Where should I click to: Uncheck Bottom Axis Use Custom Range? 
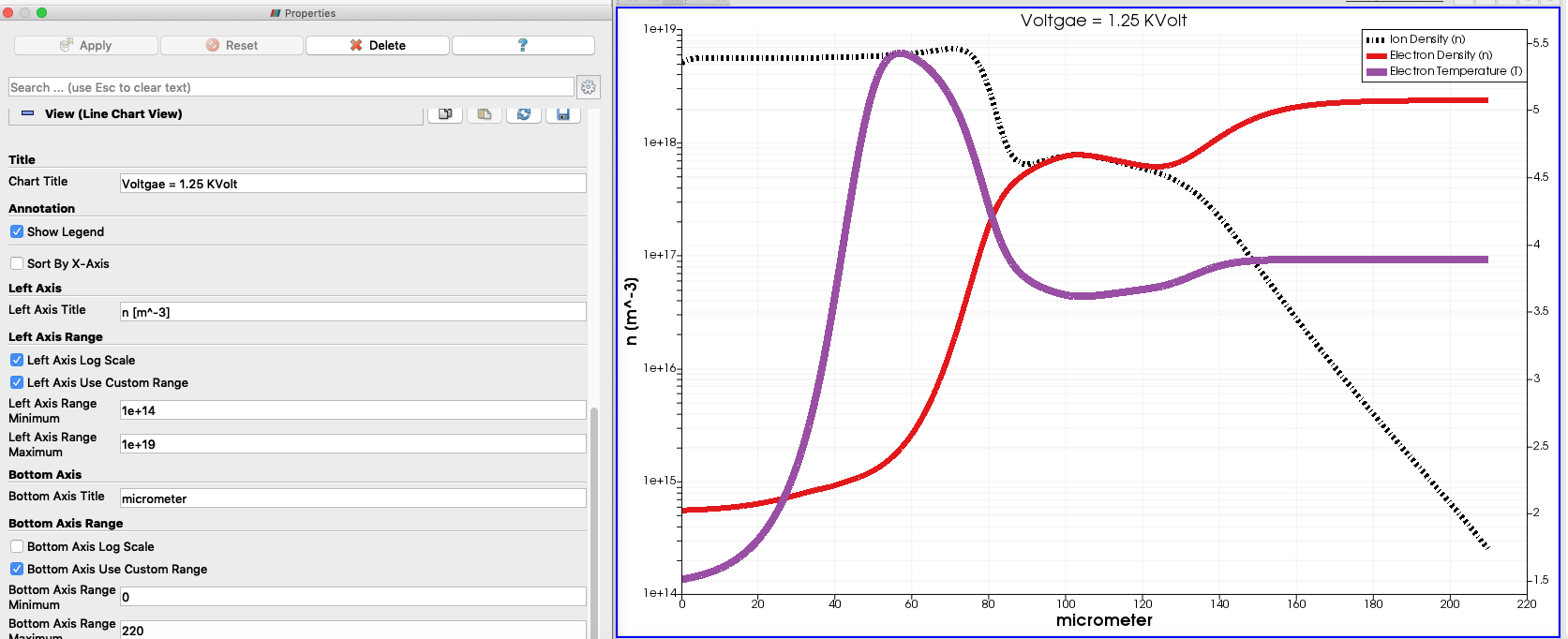click(17, 569)
